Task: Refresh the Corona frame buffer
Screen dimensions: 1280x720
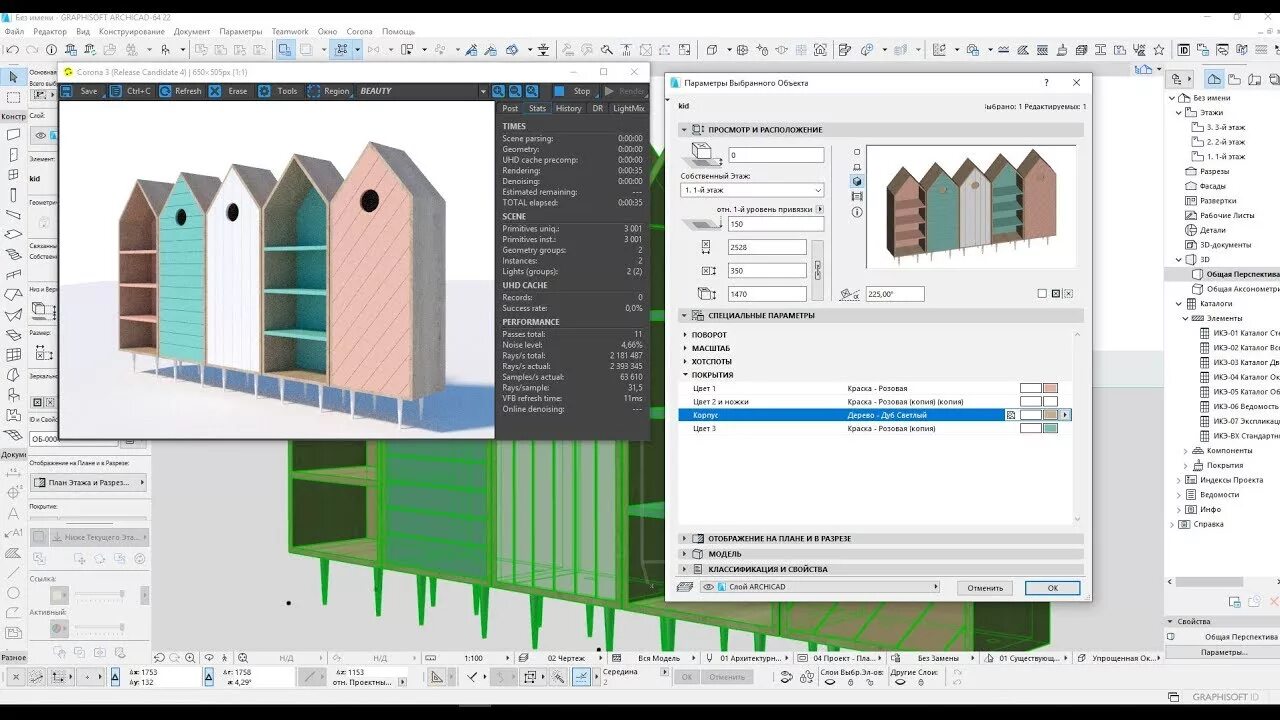Action: tap(180, 91)
